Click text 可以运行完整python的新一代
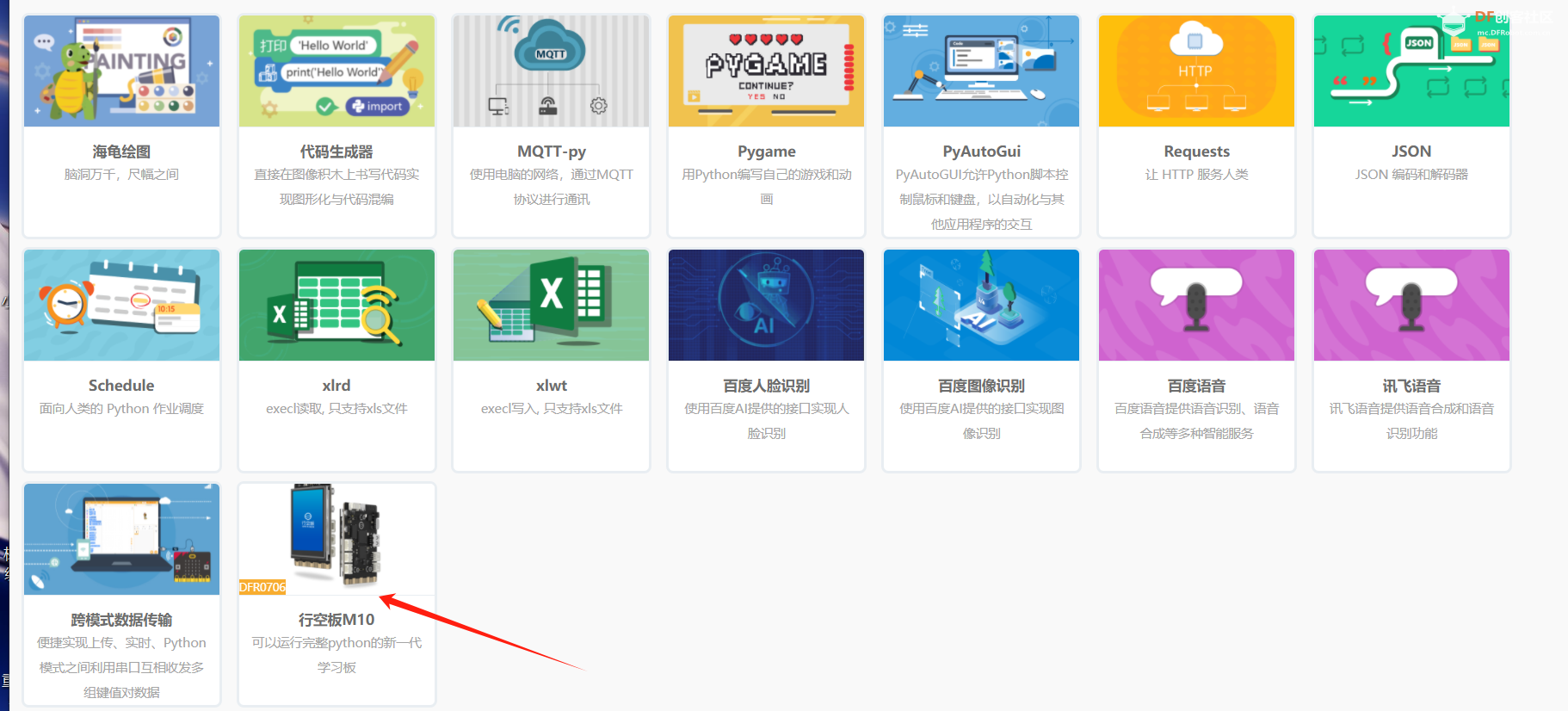The width and height of the screenshot is (1568, 711). coord(336,643)
